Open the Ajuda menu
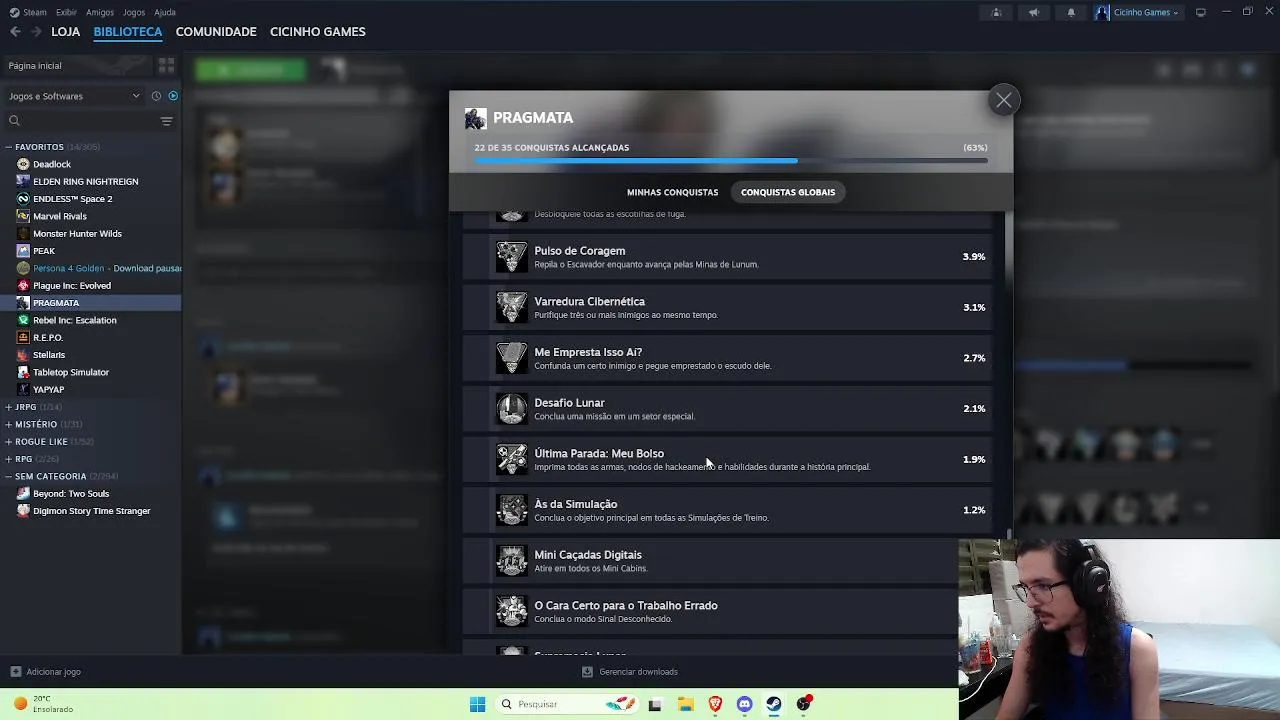Image resolution: width=1280 pixels, height=720 pixels. pyautogui.click(x=165, y=12)
